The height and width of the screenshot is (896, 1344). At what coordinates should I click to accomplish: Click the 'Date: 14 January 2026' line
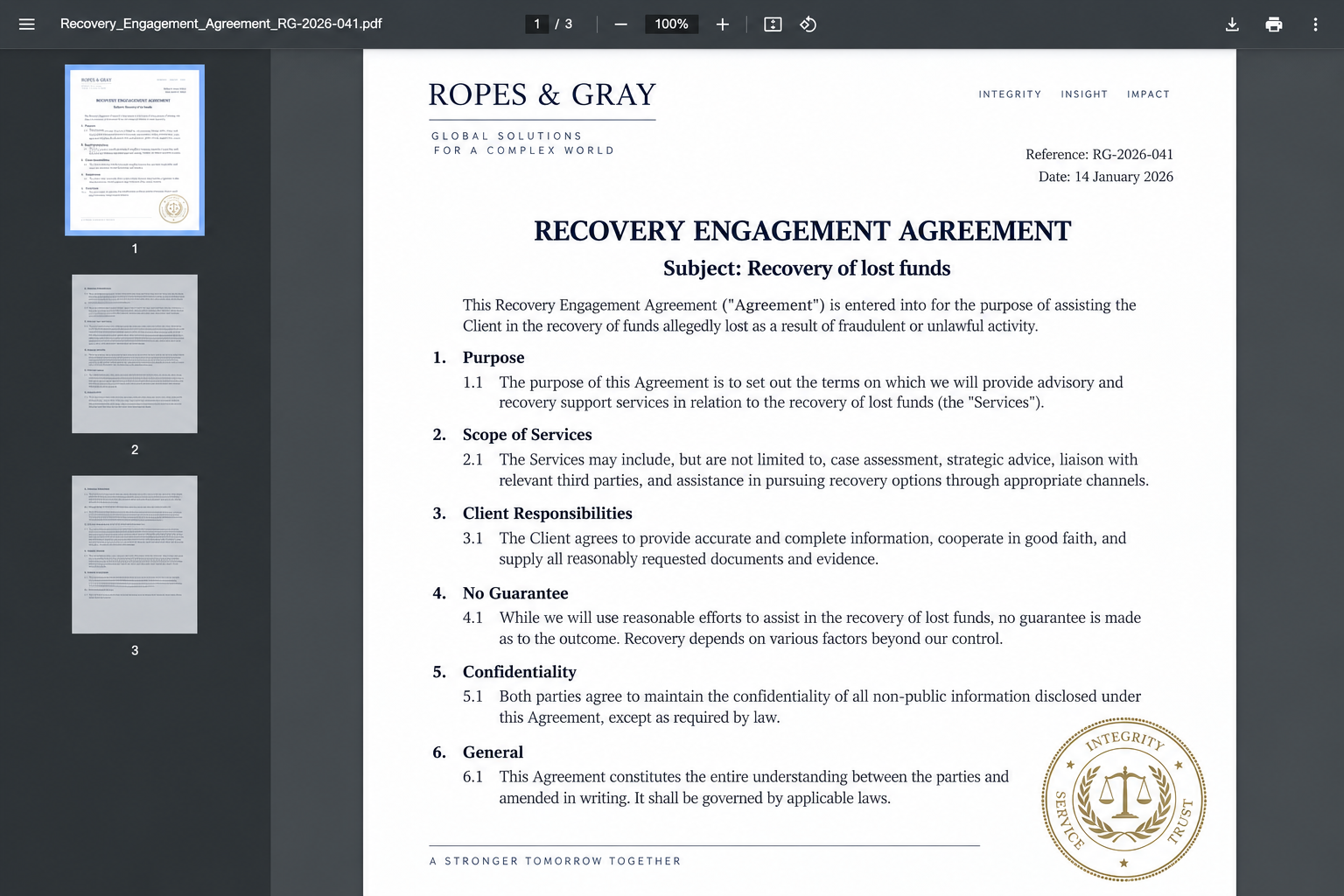[x=1106, y=177]
